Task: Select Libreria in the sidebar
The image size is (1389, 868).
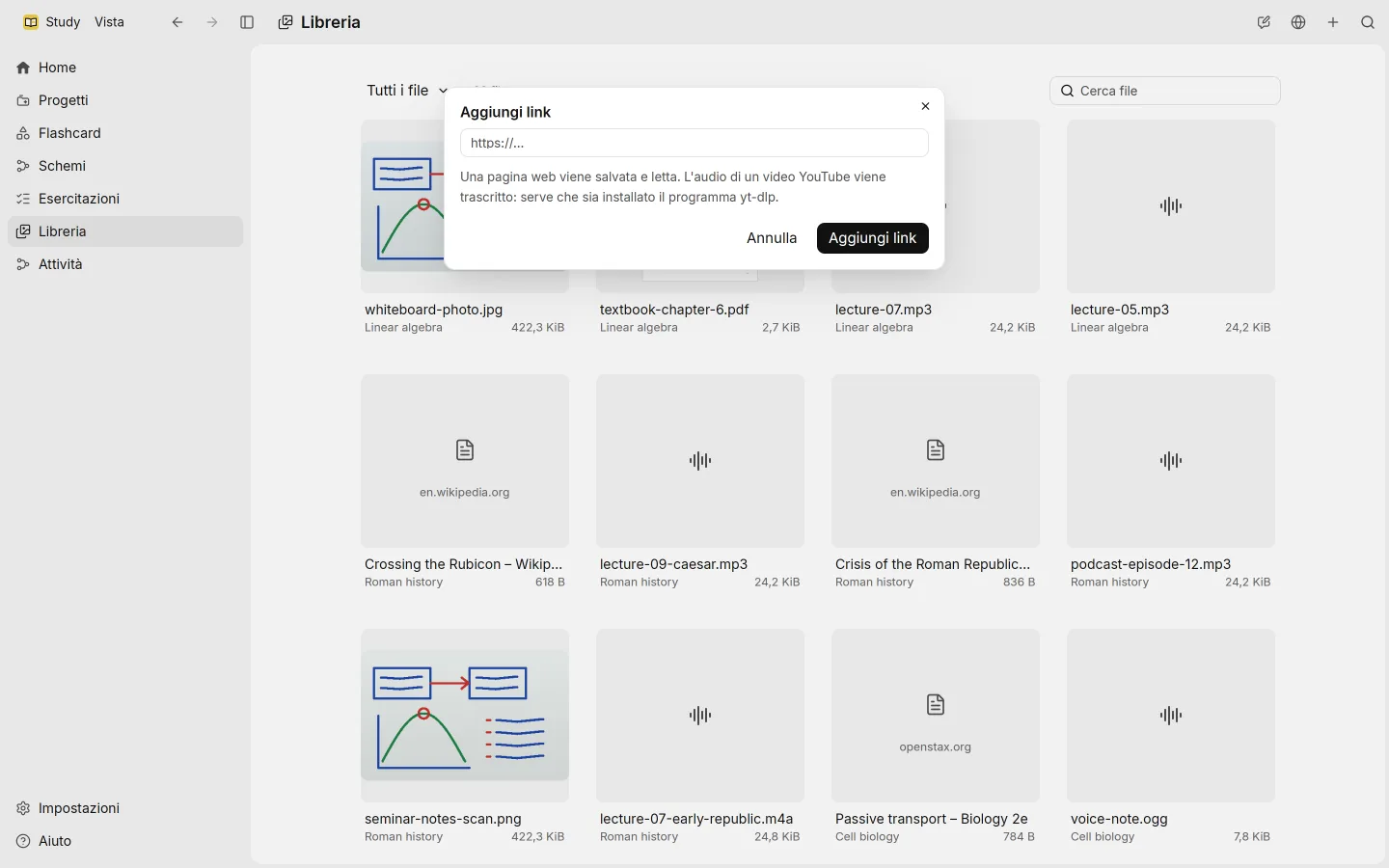Action: click(125, 231)
